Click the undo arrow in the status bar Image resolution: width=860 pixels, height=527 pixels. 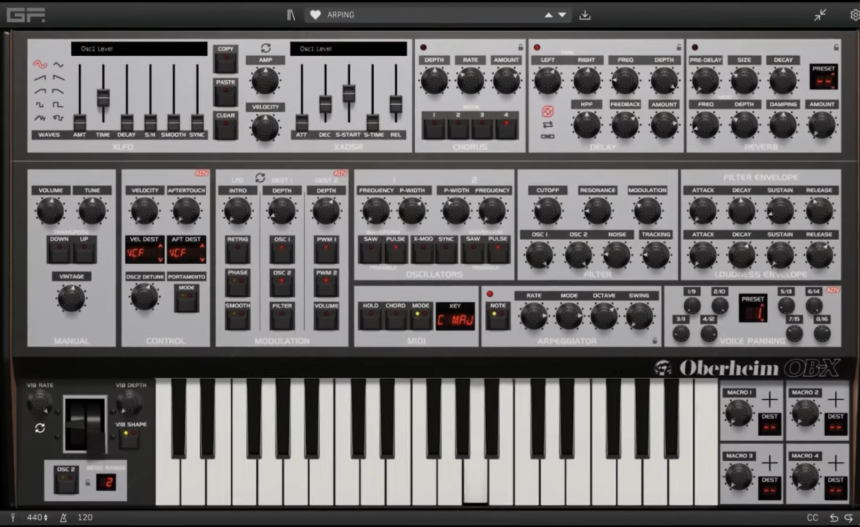tap(834, 518)
